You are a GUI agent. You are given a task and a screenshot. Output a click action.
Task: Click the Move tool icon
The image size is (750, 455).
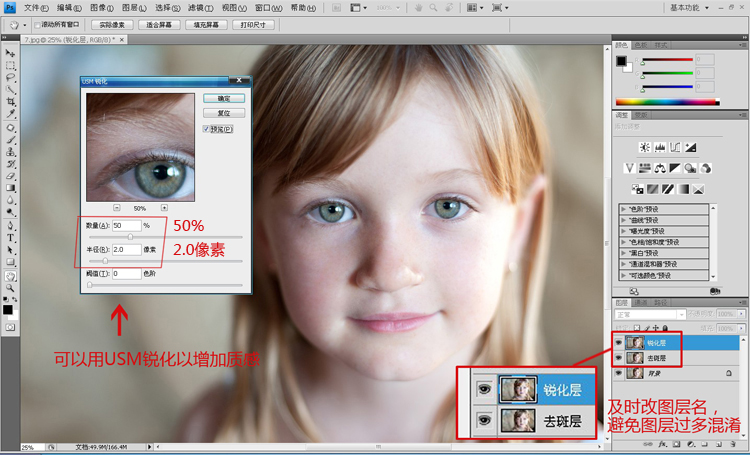click(x=10, y=53)
